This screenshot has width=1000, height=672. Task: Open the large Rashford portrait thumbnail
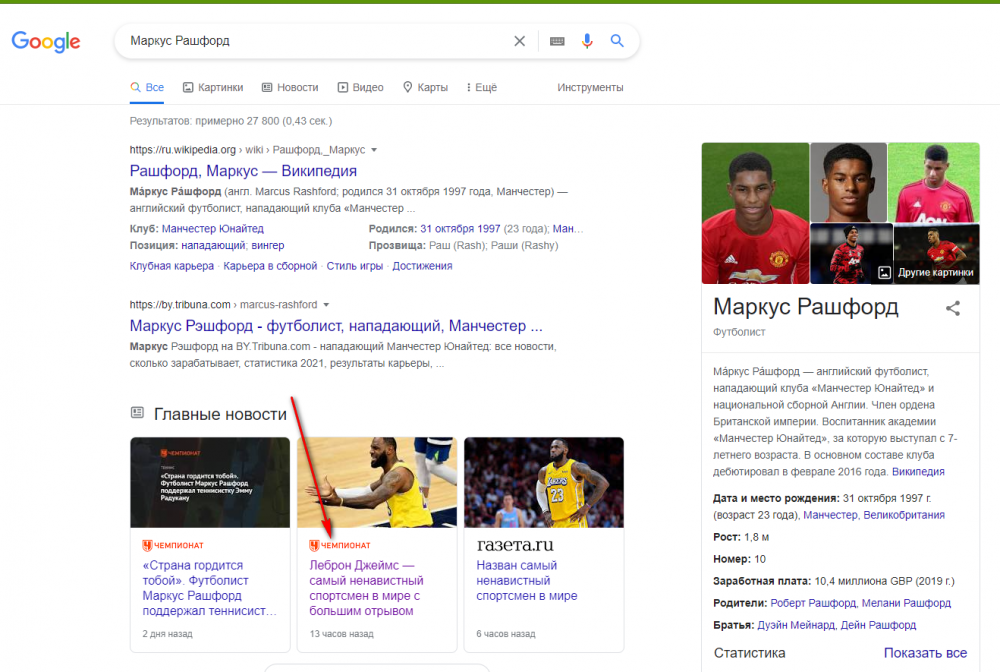point(755,213)
